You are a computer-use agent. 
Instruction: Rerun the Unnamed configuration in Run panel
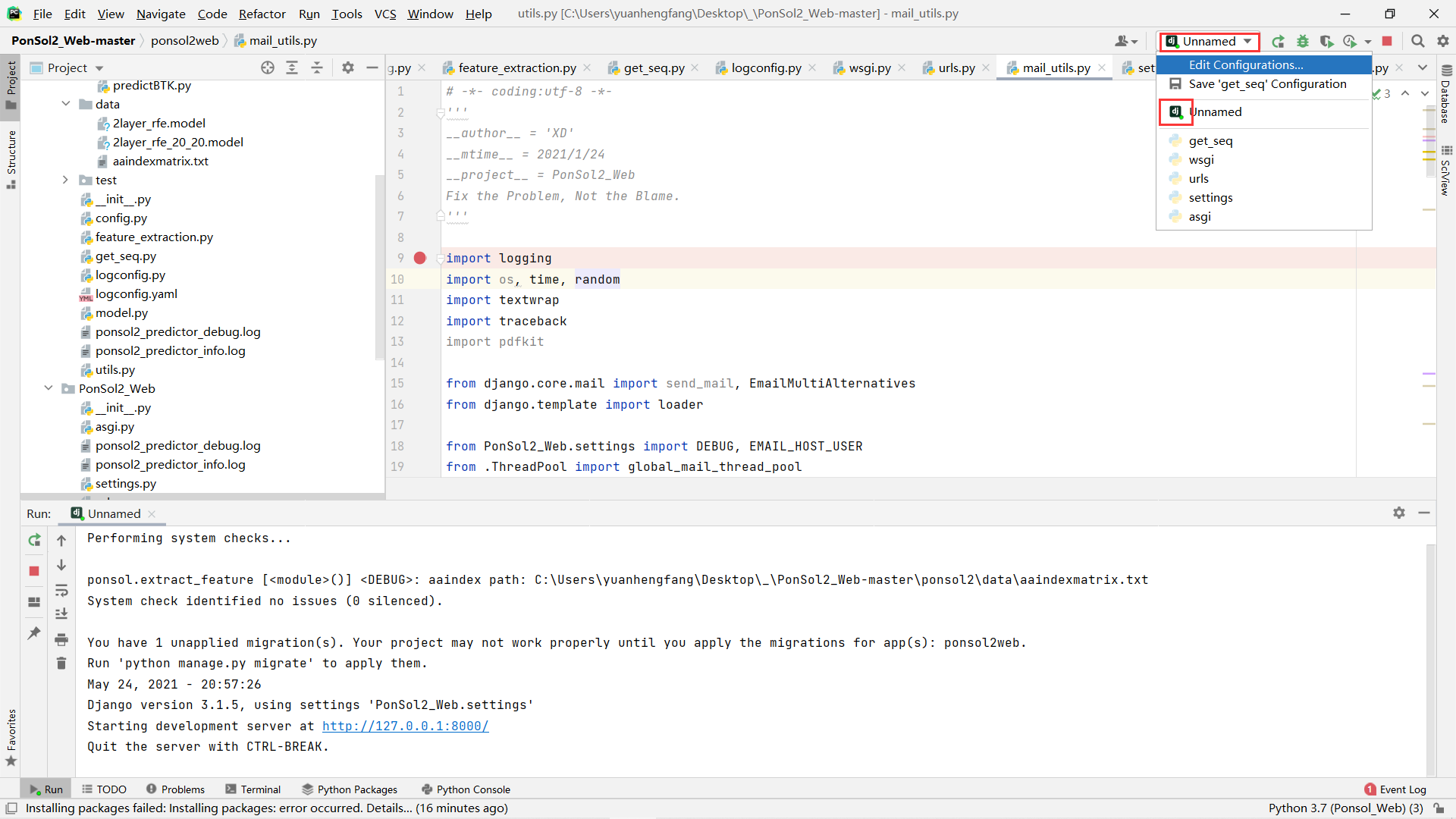[33, 541]
